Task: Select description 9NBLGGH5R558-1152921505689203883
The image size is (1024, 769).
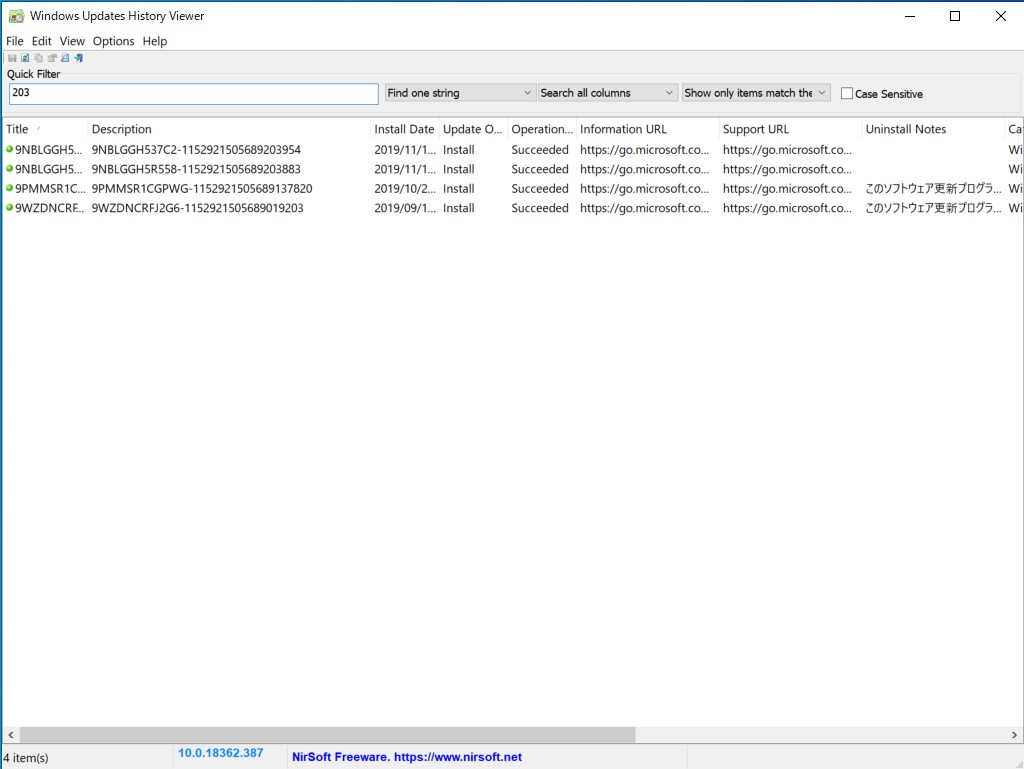Action: click(x=196, y=169)
